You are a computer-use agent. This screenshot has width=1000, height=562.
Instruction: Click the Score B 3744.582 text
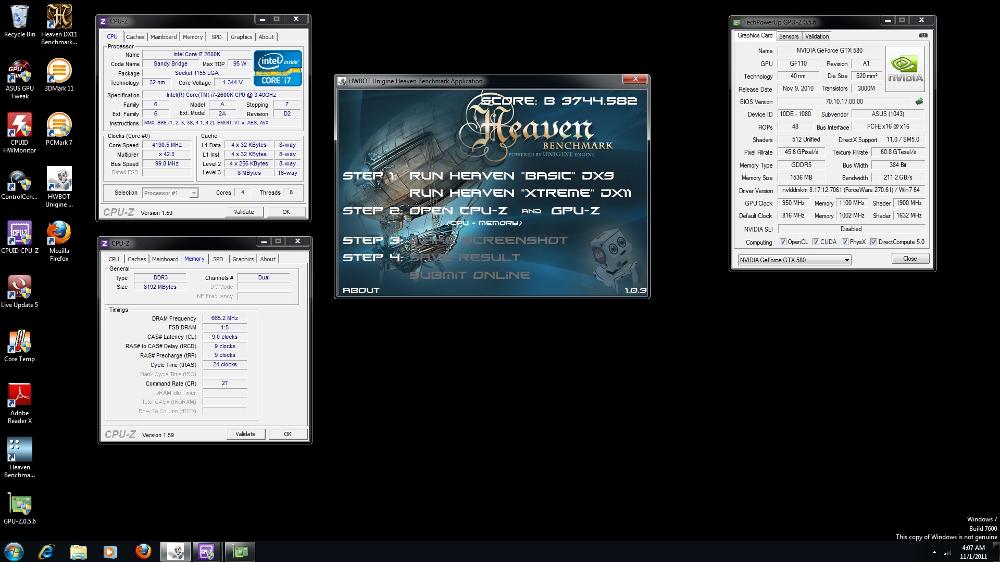point(558,101)
